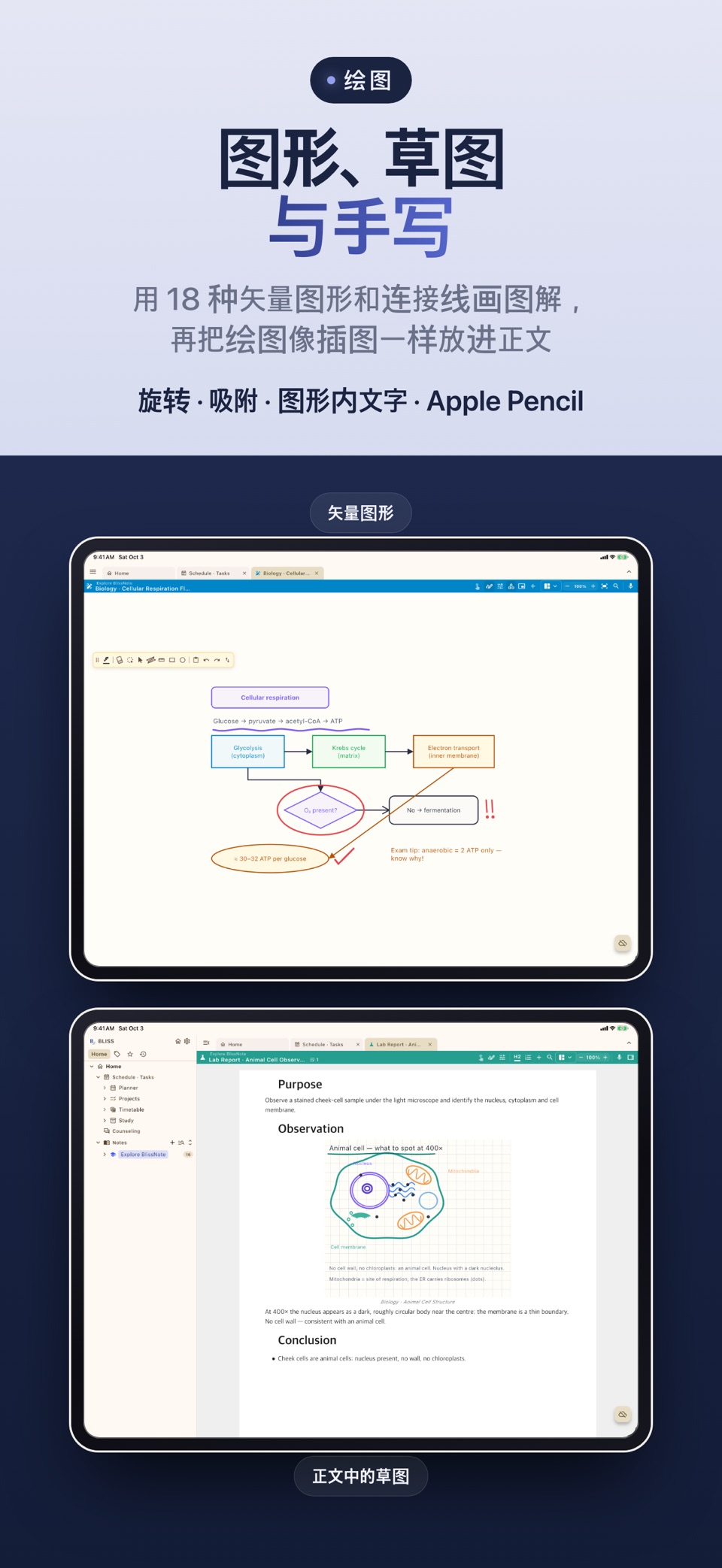Click the Cellular respiration title shape

tap(270, 698)
